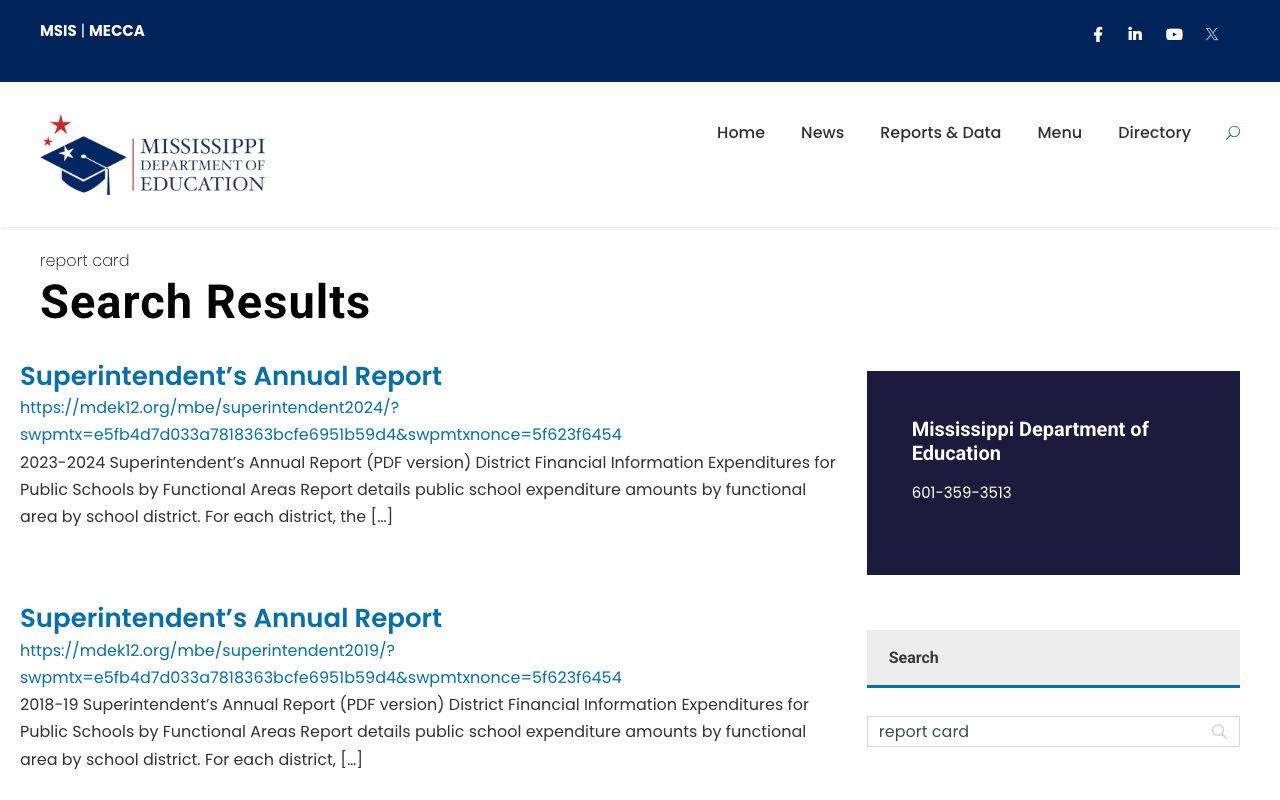This screenshot has width=1280, height=800.
Task: Open the X (Twitter) social icon
Action: click(1212, 34)
